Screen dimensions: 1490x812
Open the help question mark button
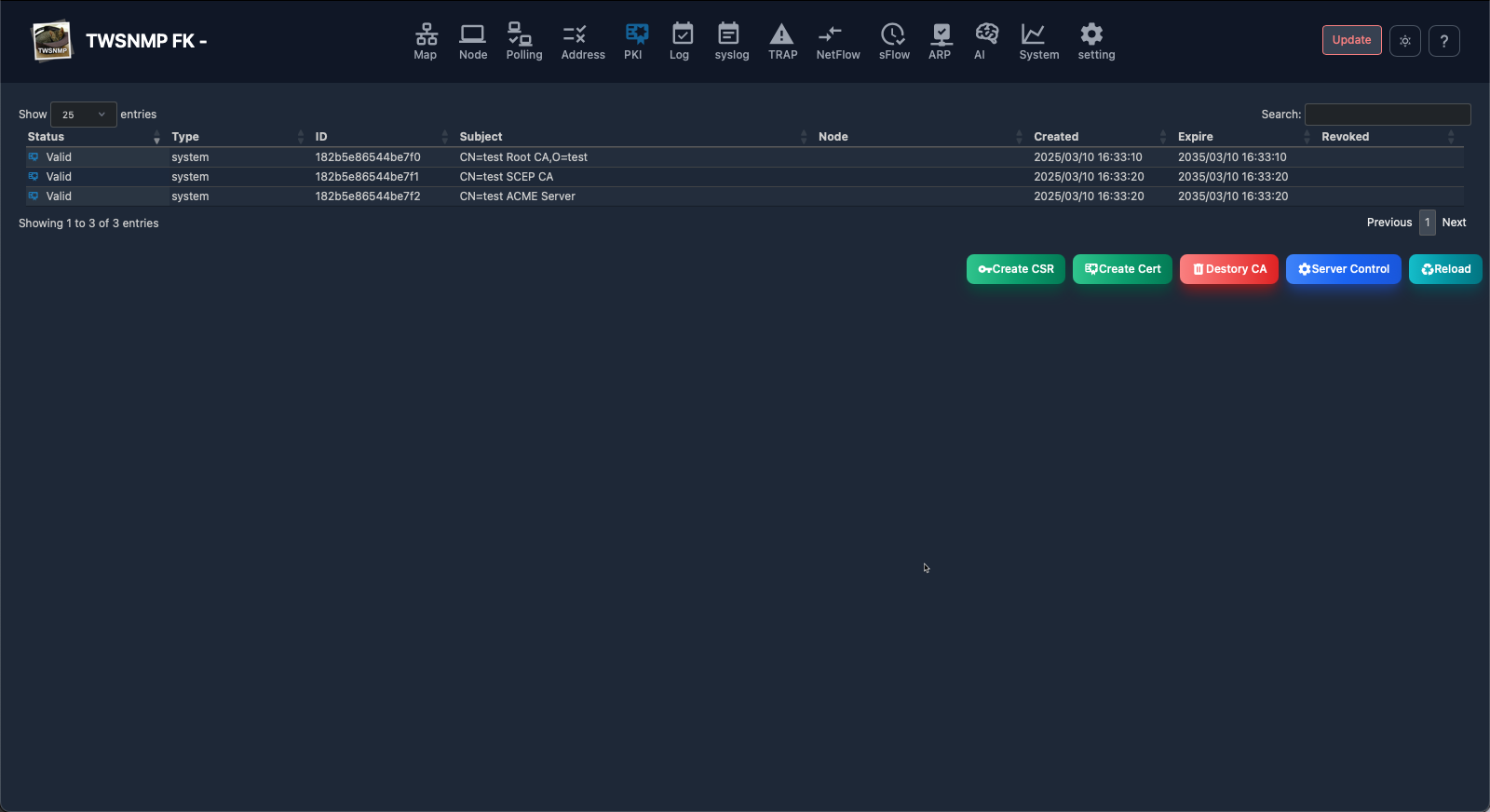click(x=1444, y=41)
